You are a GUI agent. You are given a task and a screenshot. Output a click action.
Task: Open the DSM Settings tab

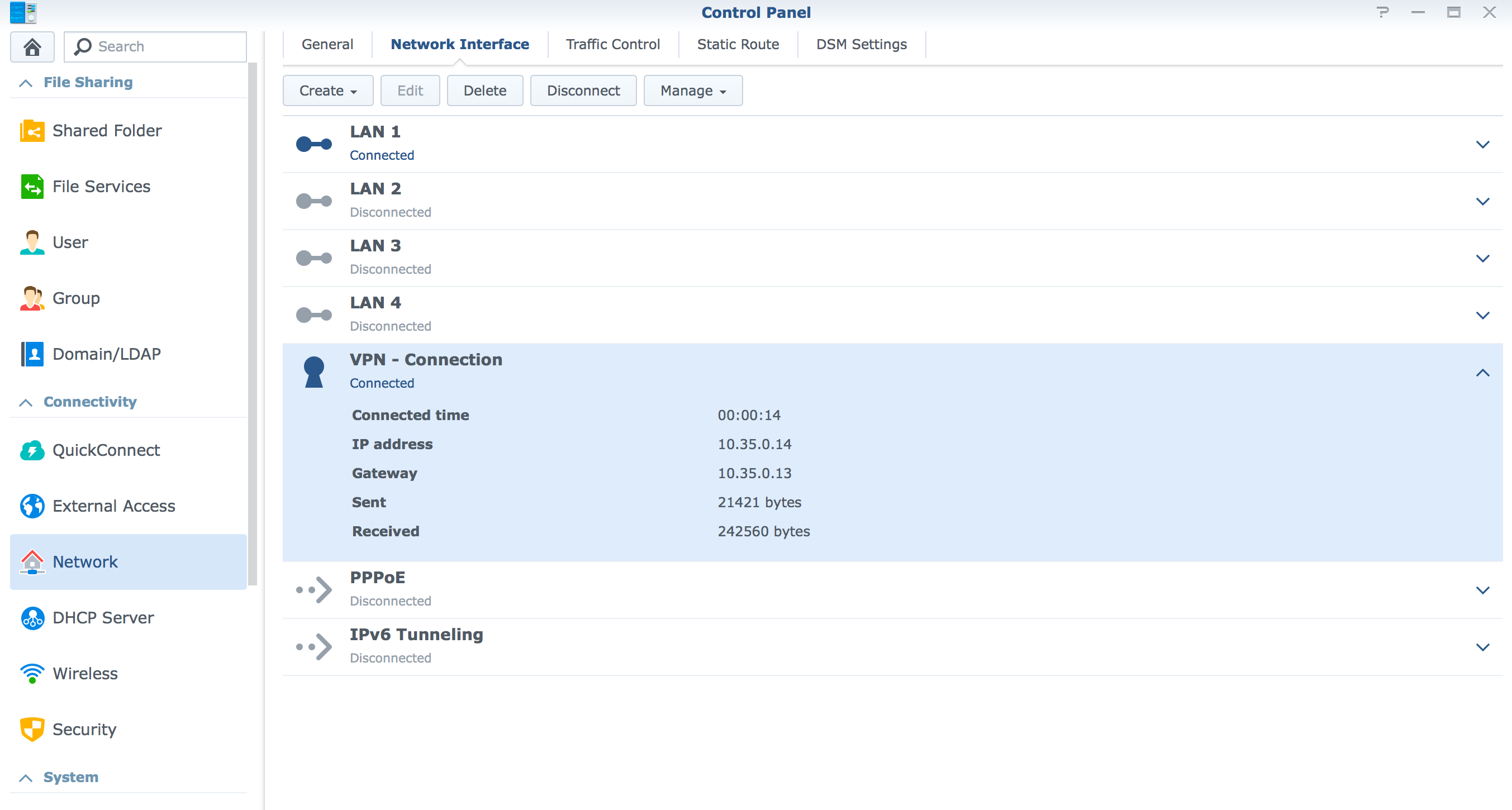pyautogui.click(x=861, y=45)
